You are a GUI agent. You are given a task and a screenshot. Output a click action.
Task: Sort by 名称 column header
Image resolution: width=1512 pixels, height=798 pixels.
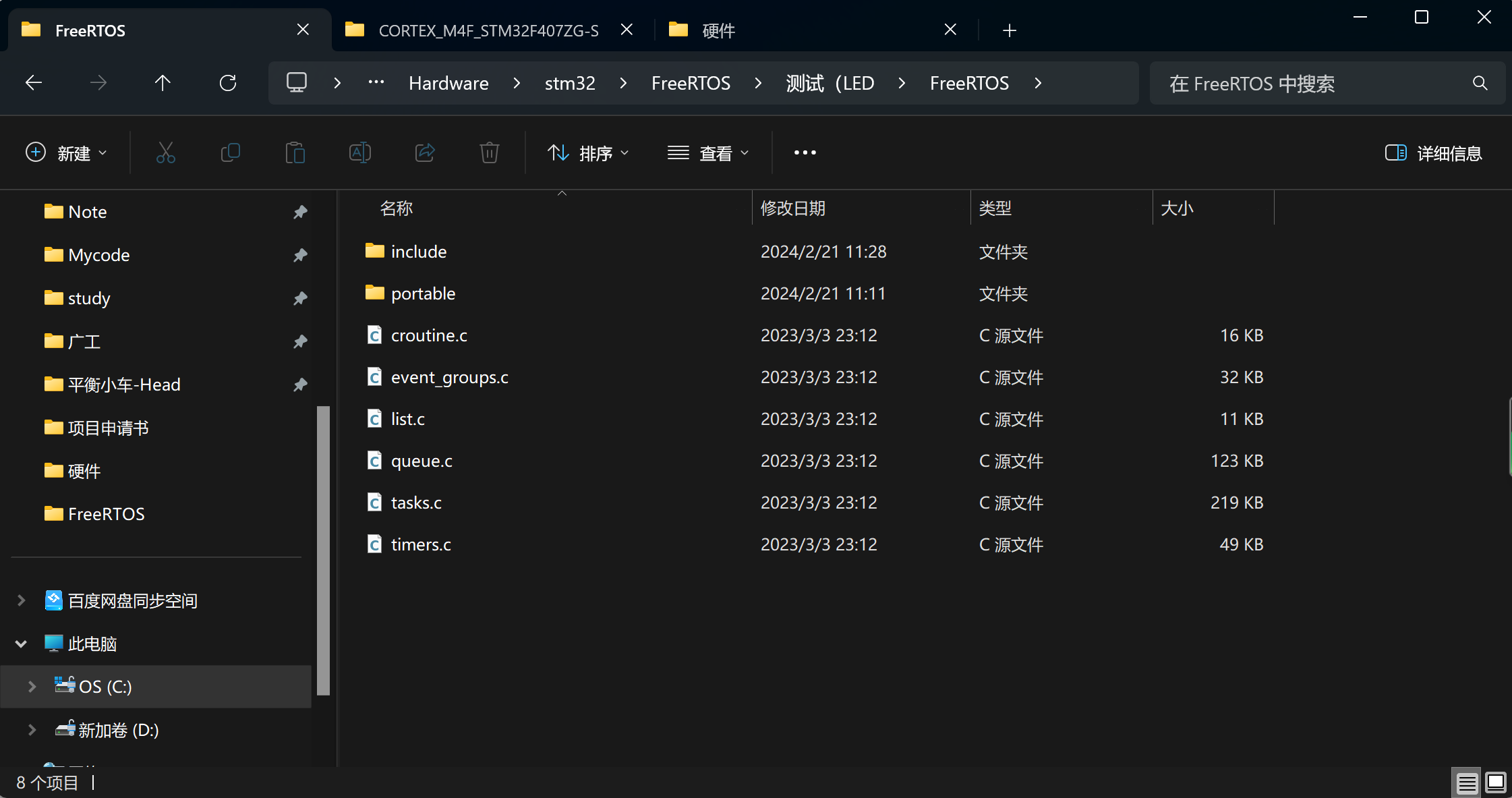point(397,208)
